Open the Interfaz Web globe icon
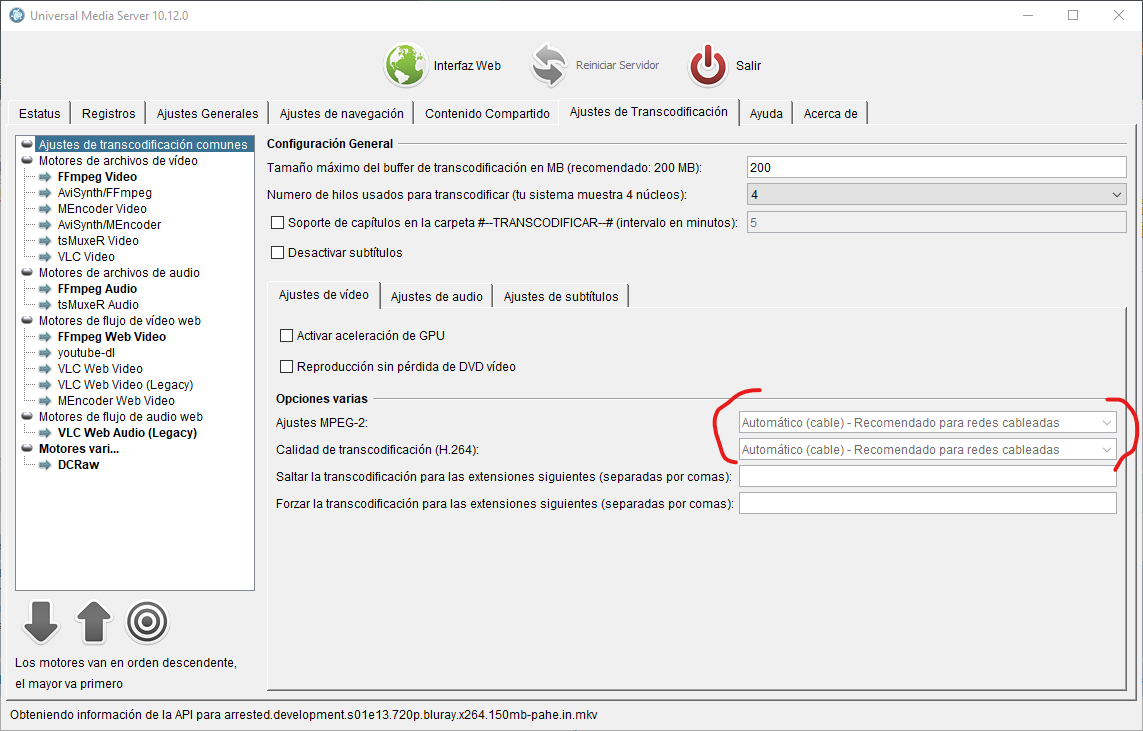The height and width of the screenshot is (731, 1143). [x=405, y=65]
